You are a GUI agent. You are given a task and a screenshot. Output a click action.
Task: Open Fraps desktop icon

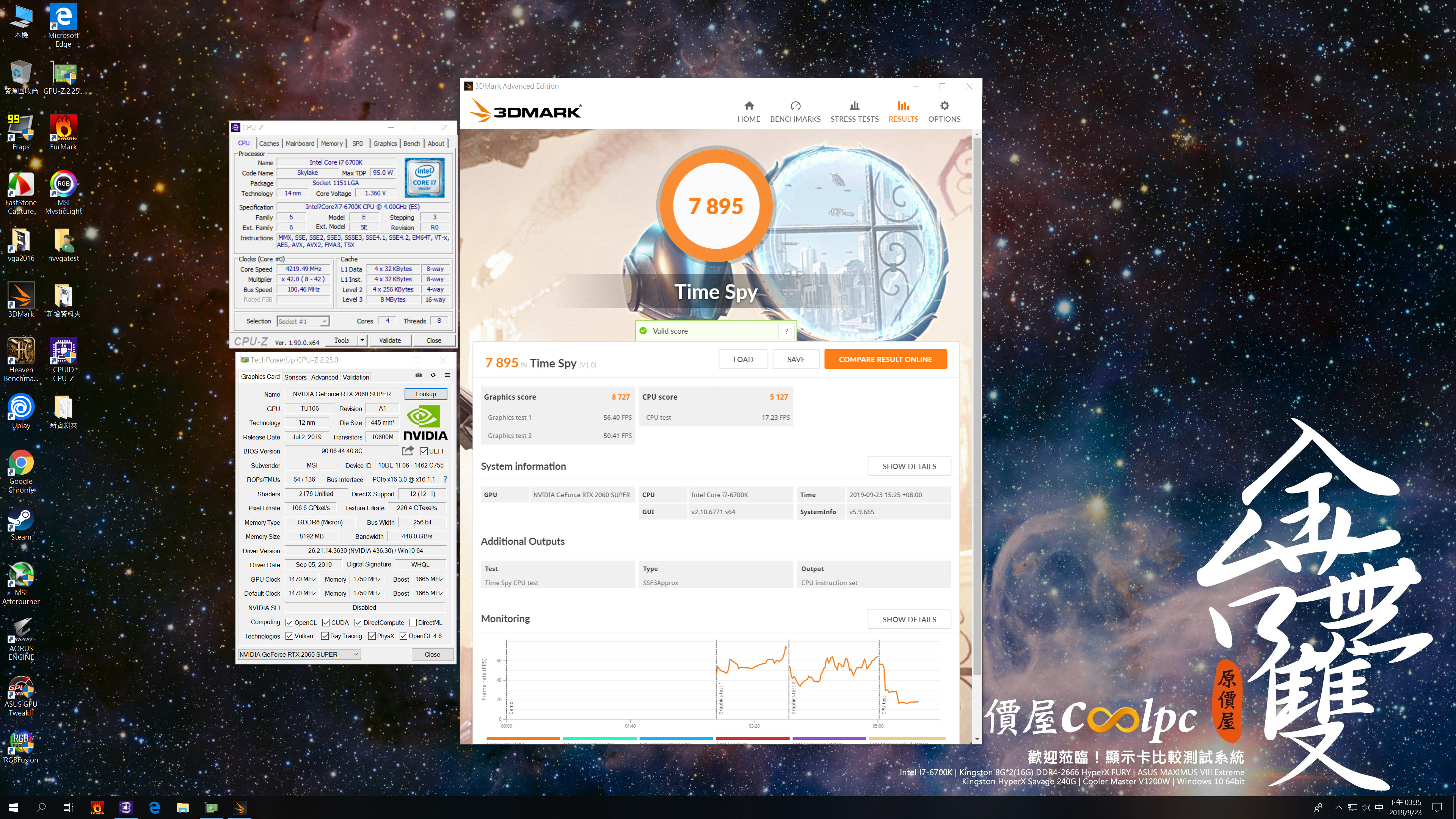(21, 132)
